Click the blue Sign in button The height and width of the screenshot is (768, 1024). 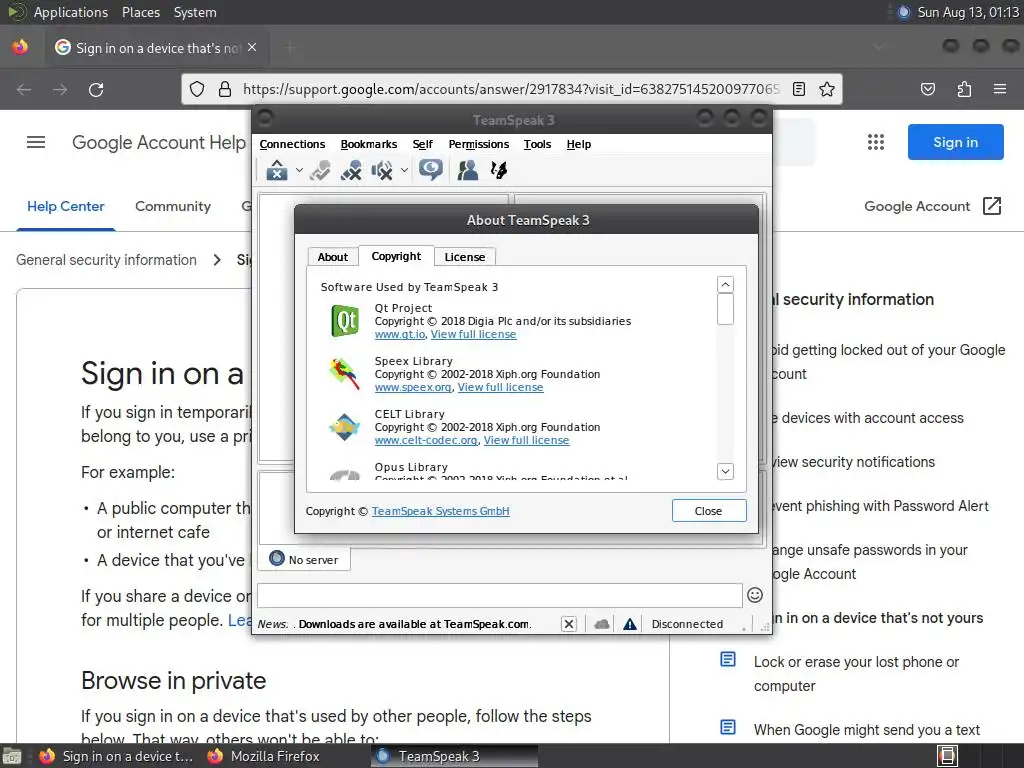955,142
